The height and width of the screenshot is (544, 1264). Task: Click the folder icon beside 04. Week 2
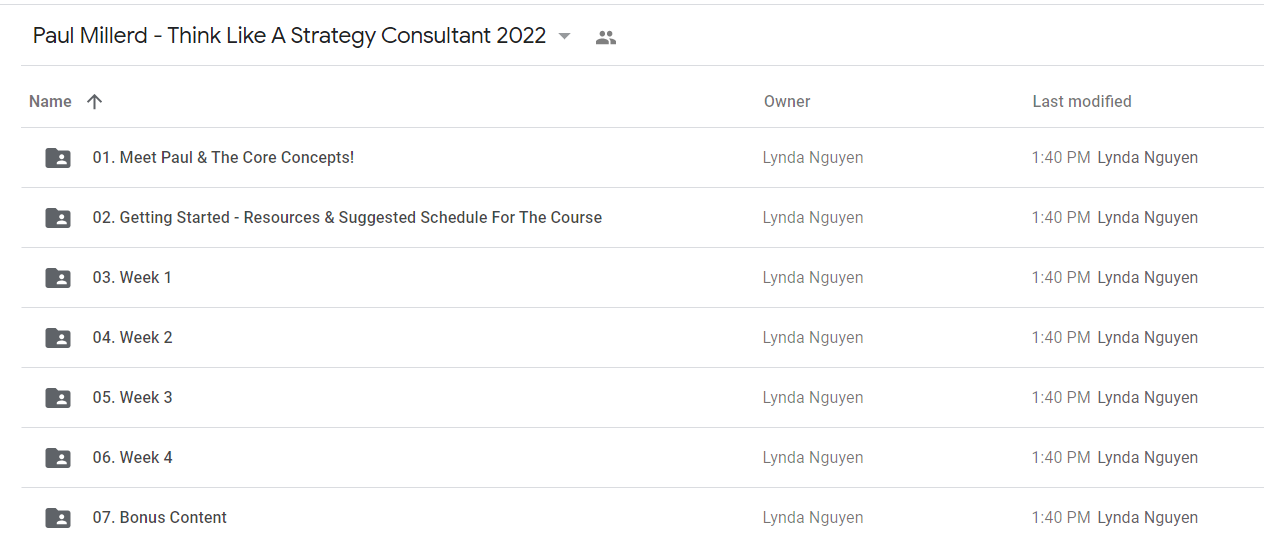58,338
